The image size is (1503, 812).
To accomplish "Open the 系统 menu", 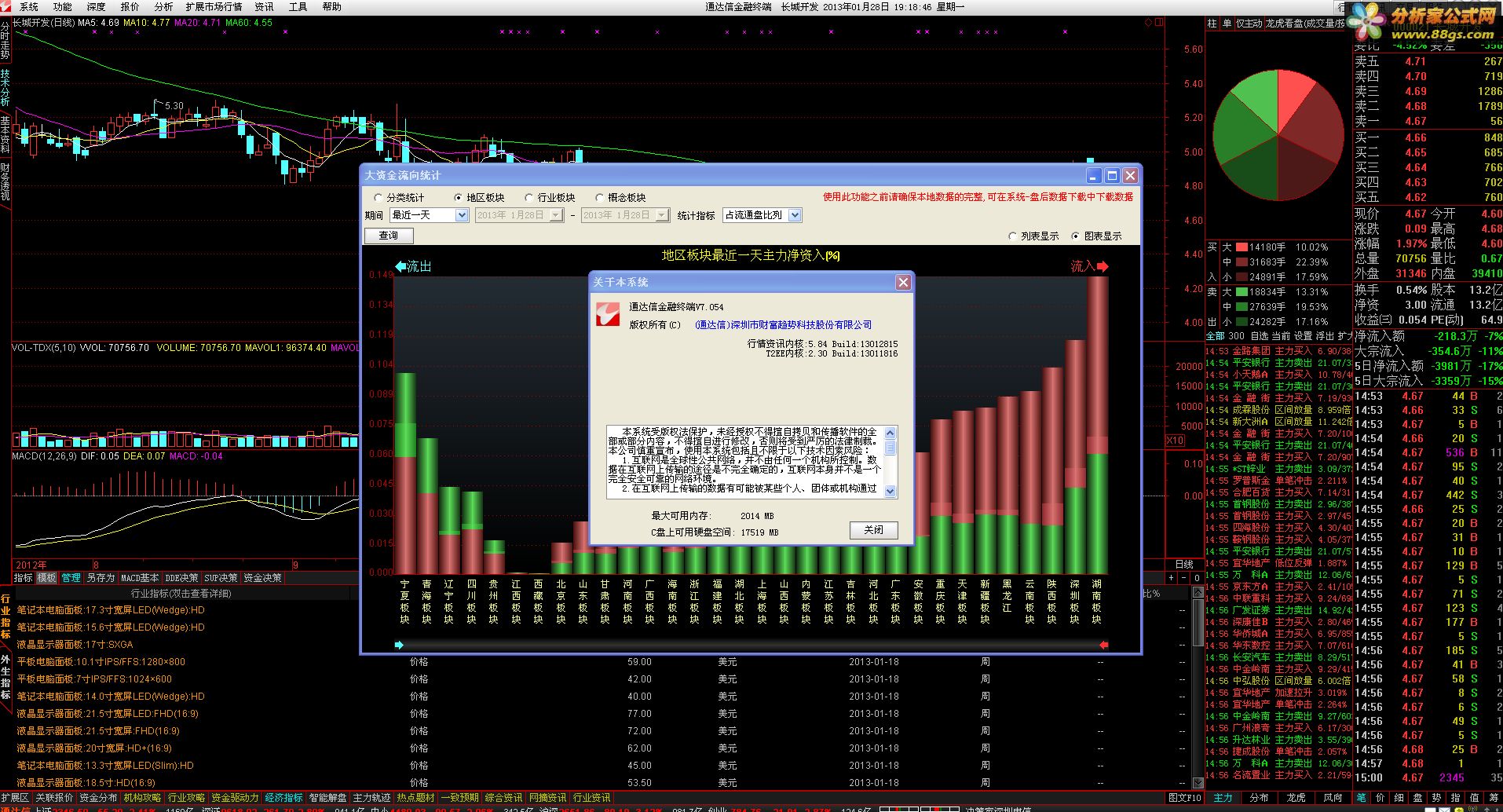I will 28,6.
